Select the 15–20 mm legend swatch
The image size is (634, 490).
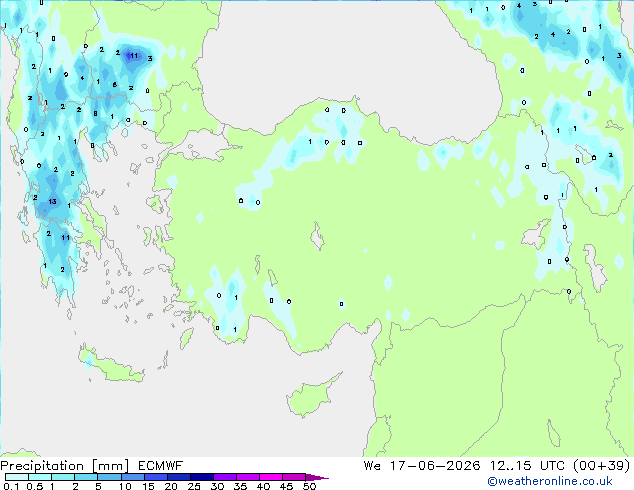pyautogui.click(x=155, y=477)
